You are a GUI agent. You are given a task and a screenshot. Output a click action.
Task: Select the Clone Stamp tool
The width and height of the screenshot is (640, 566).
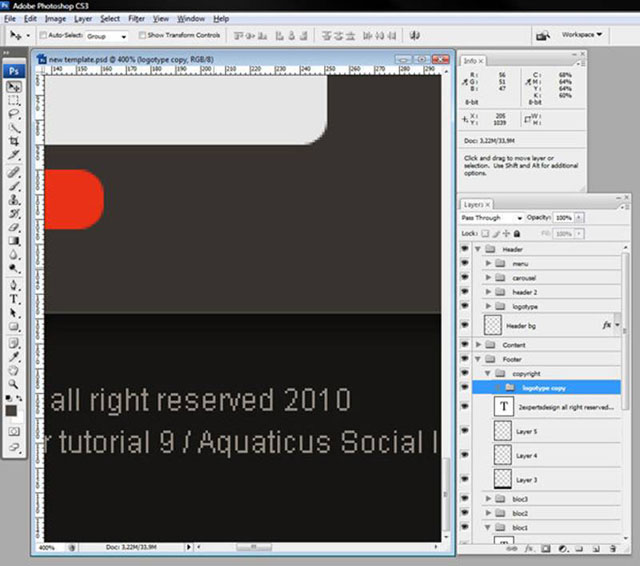tap(14, 200)
